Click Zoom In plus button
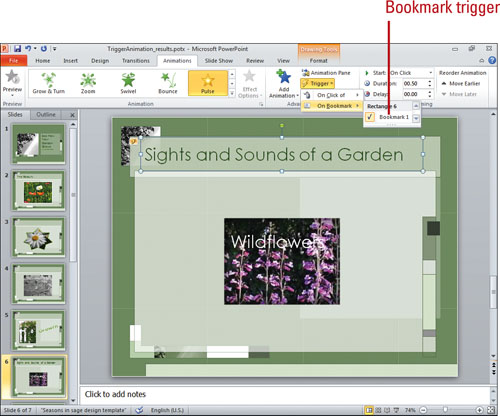The width and height of the screenshot is (500, 416). click(x=479, y=410)
